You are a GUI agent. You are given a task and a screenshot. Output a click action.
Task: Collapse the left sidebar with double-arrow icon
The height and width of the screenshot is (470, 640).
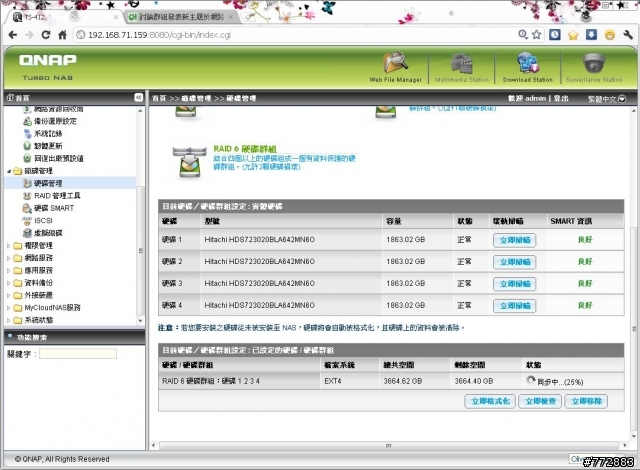[138, 98]
